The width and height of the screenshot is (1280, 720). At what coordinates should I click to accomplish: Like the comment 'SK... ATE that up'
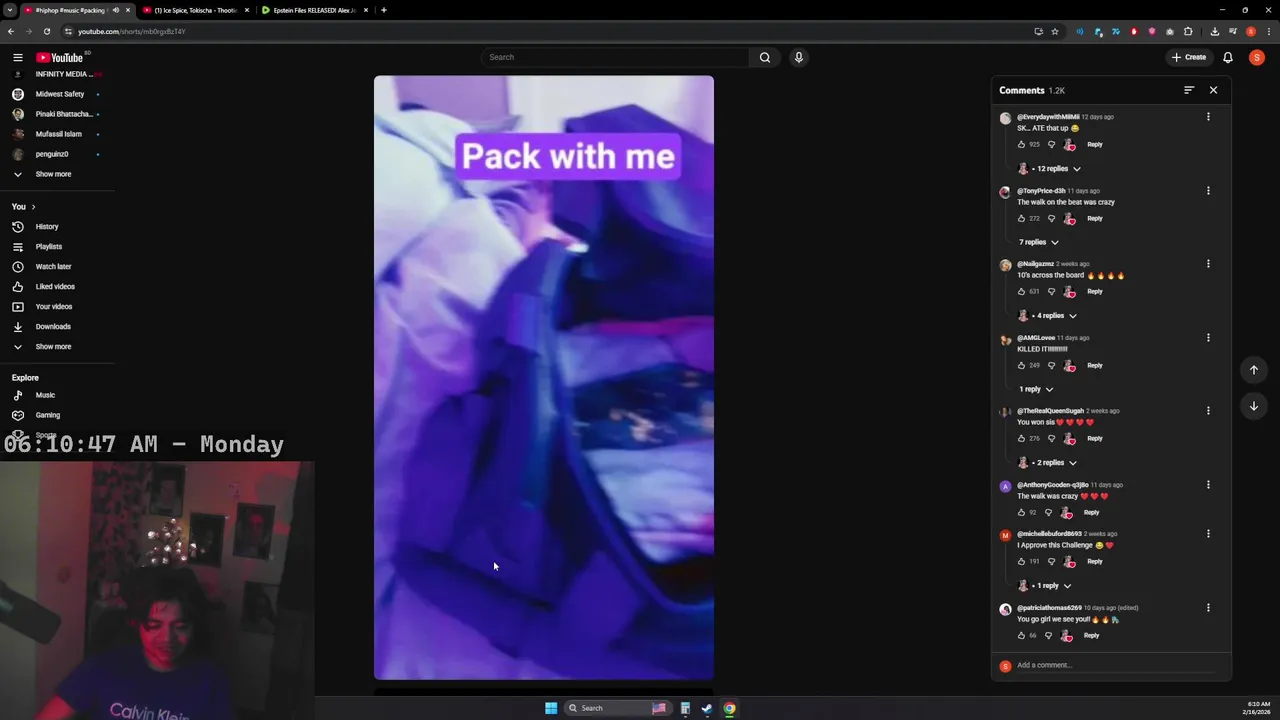[x=1022, y=145]
